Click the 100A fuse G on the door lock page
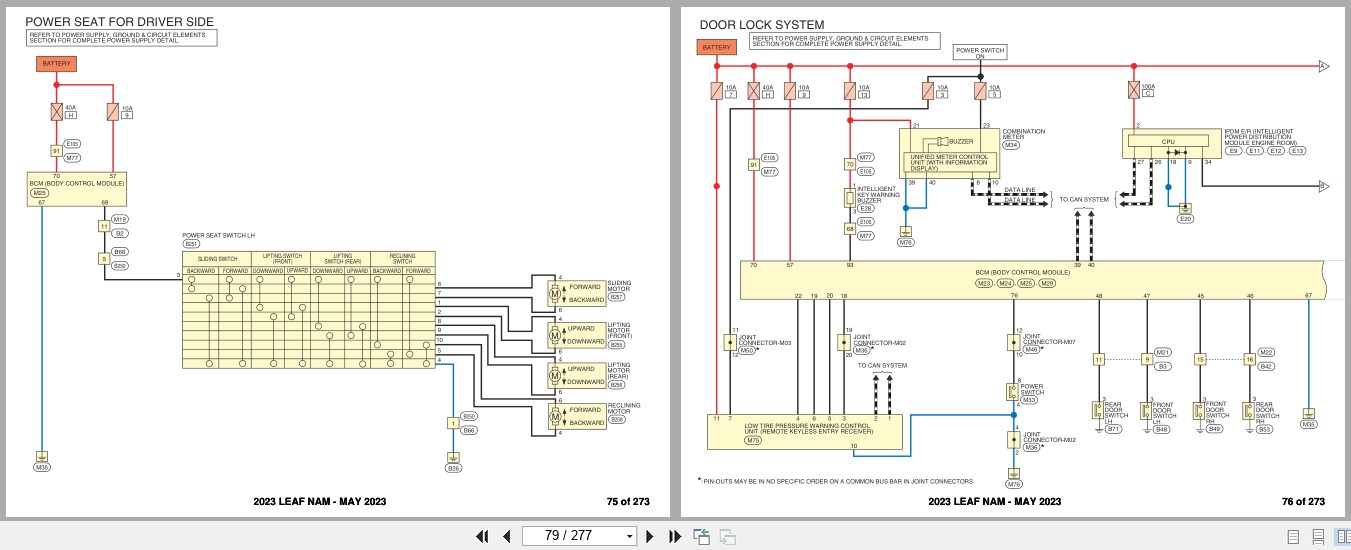Screen dimensions: 1351x550 [x=1134, y=90]
